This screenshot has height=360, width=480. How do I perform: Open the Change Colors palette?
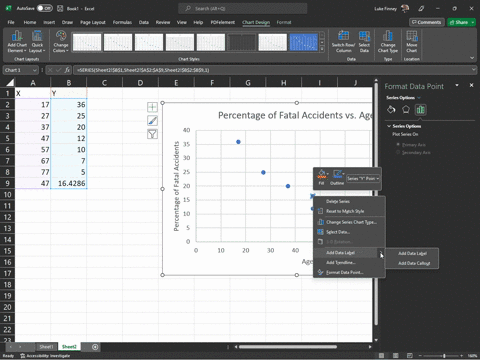tap(61, 42)
